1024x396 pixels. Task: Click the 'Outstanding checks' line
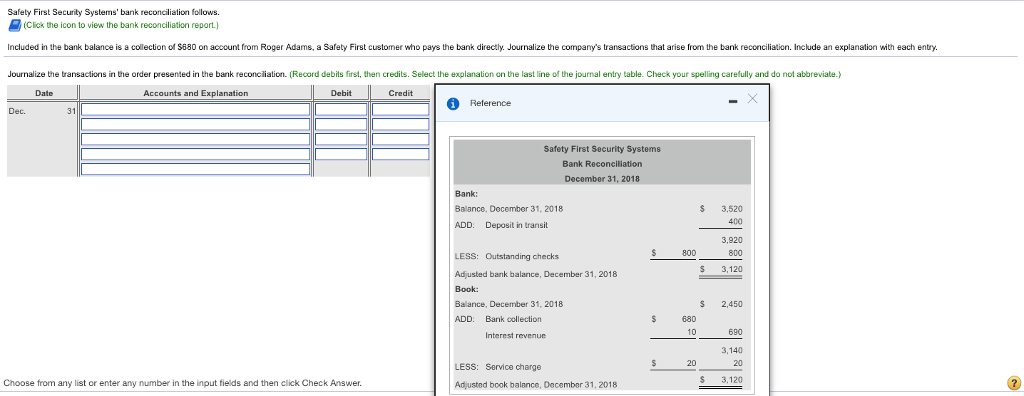[522, 256]
